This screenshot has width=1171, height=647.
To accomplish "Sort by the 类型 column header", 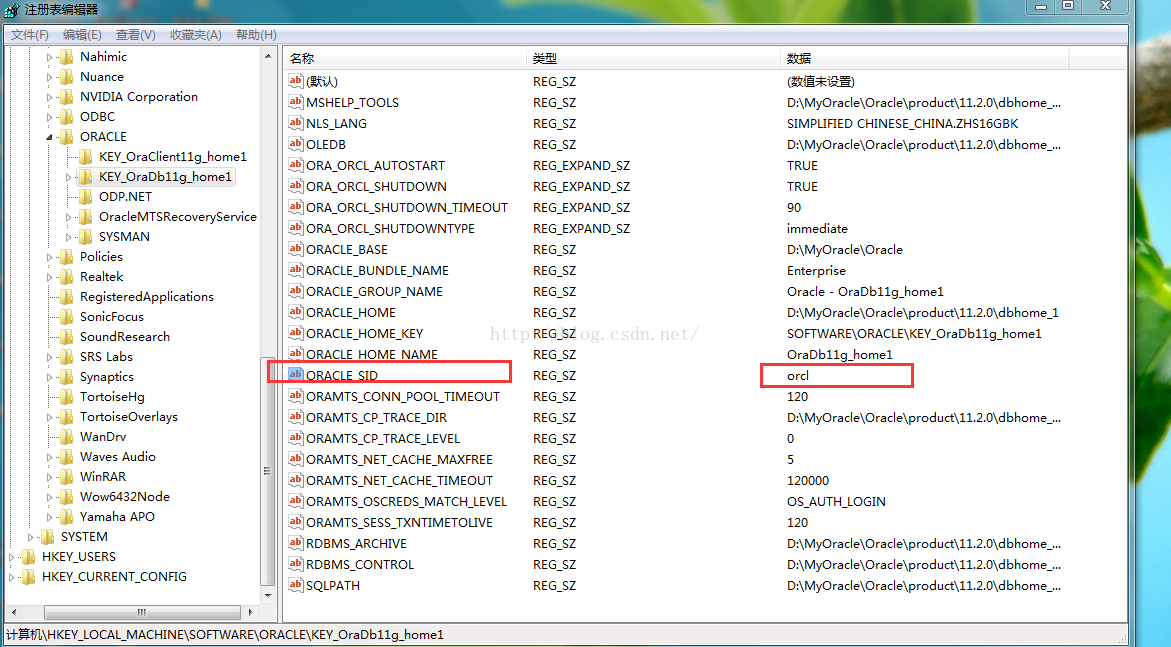I will click(x=653, y=58).
